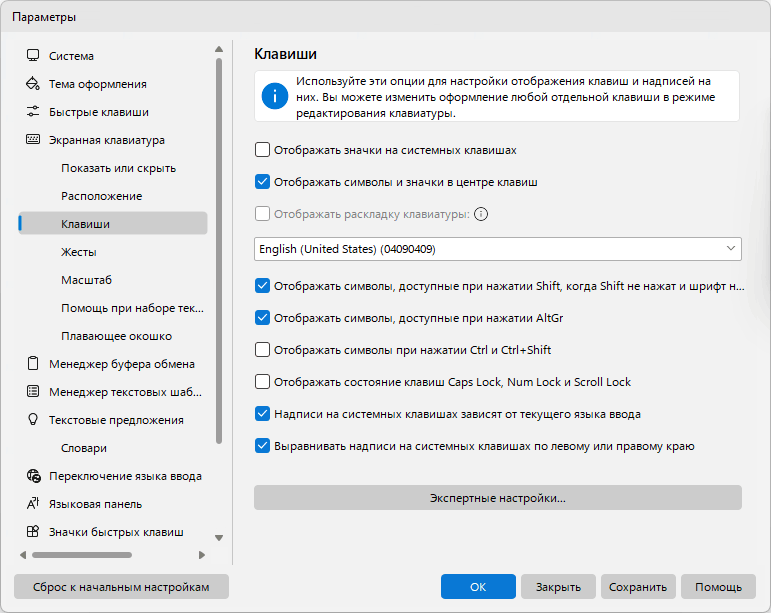This screenshot has height=613, width=771.
Task: Select the Клавиши subsection
Action: click(113, 224)
